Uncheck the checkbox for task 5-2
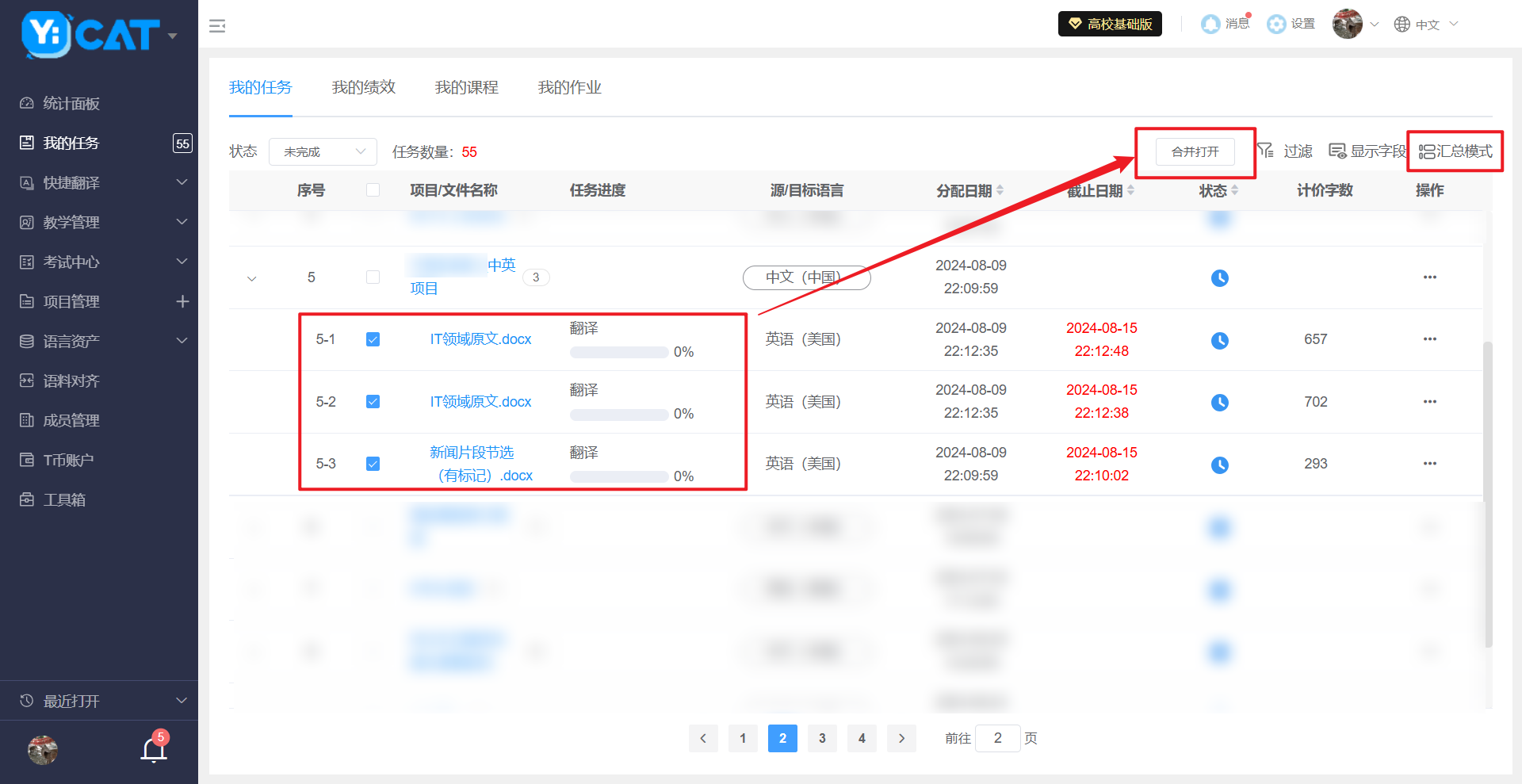1522x784 pixels. pyautogui.click(x=373, y=402)
